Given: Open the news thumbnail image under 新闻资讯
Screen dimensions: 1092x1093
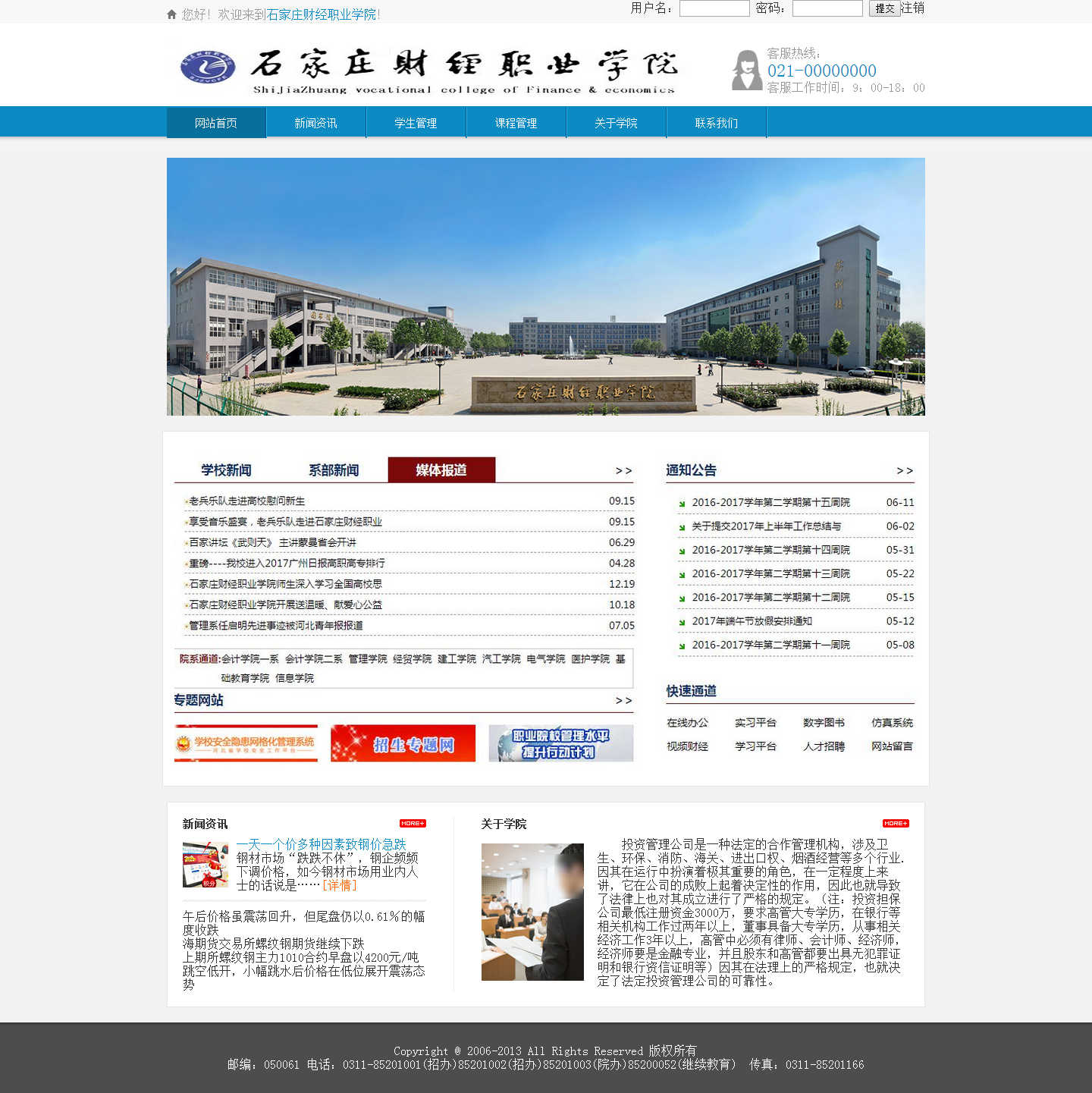Looking at the screenshot, I should pos(206,865).
